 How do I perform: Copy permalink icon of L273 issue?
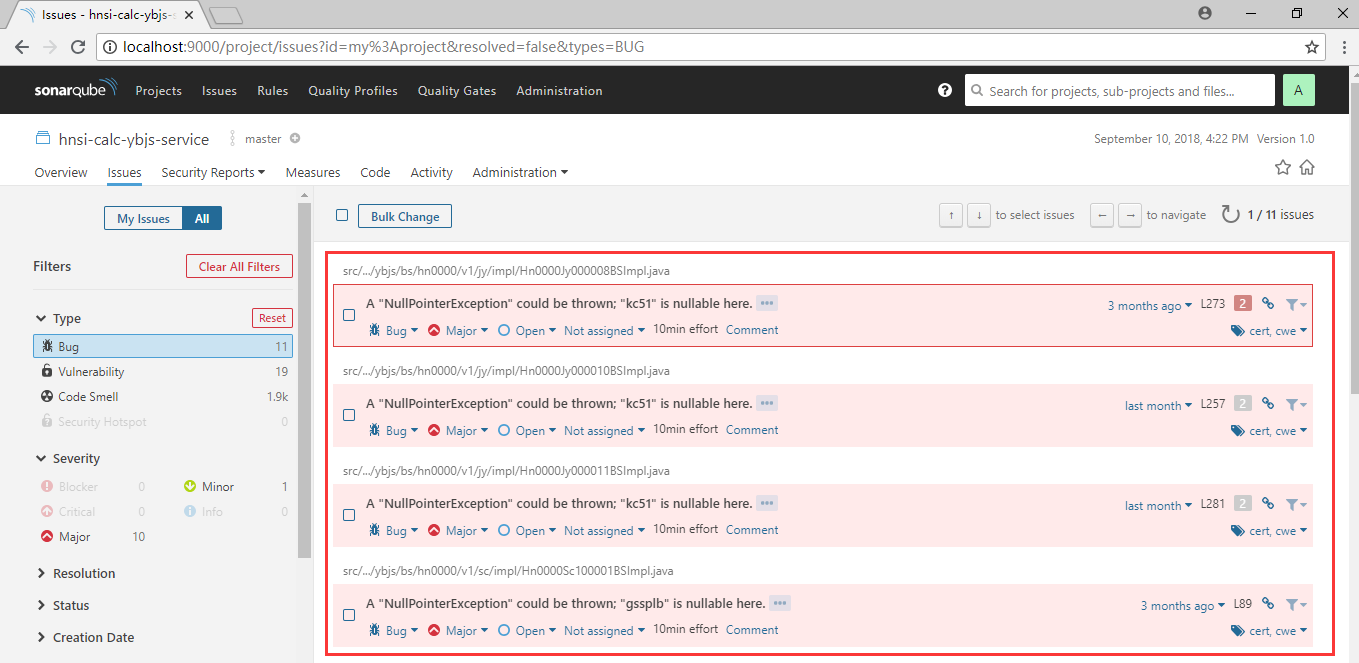1268,304
